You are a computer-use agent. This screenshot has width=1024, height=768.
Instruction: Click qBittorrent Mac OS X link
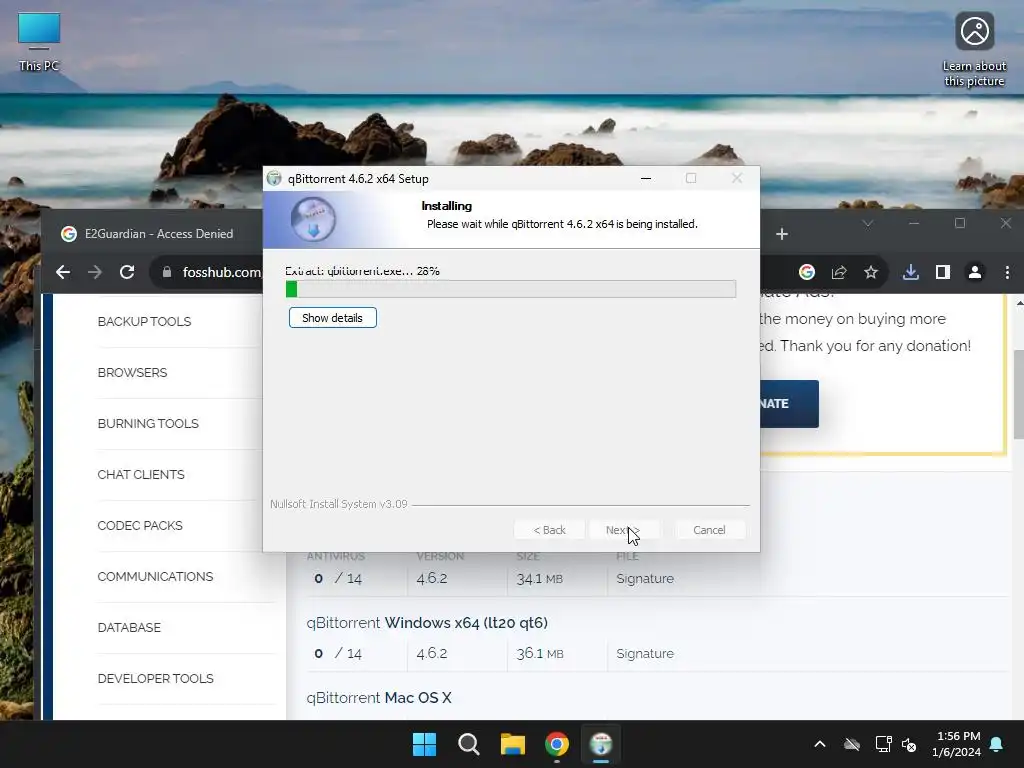[x=379, y=697]
